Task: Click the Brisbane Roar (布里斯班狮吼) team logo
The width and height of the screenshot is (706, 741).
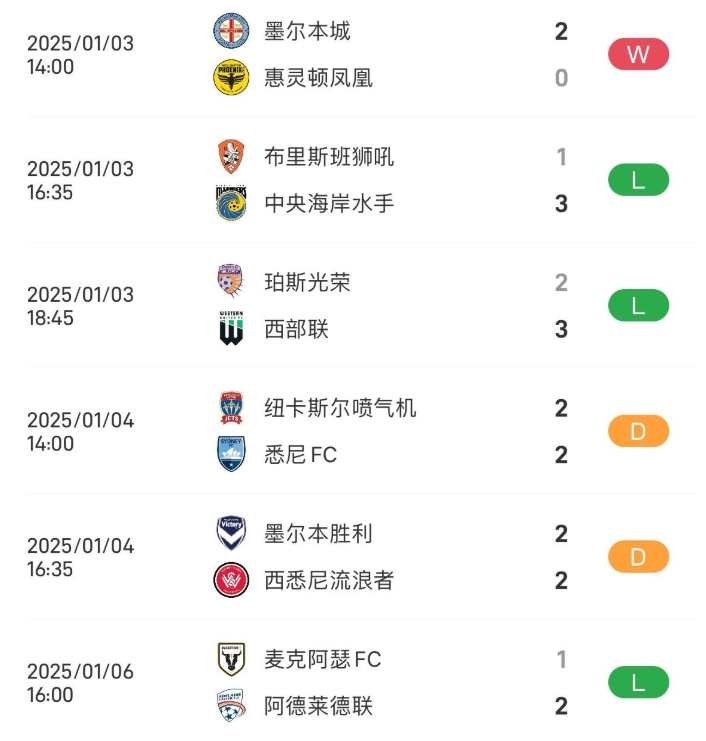Action: click(231, 157)
